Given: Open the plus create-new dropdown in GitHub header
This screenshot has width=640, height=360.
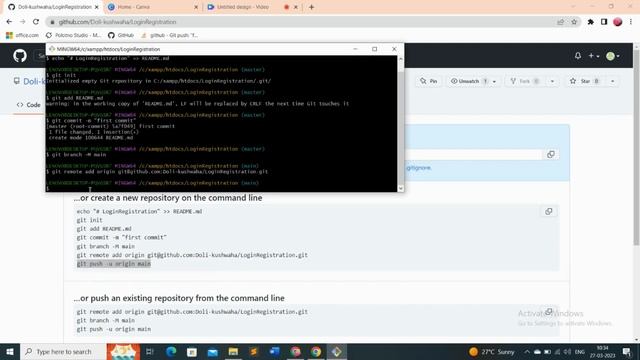Looking at the screenshot, I should pyautogui.click(x=593, y=56).
